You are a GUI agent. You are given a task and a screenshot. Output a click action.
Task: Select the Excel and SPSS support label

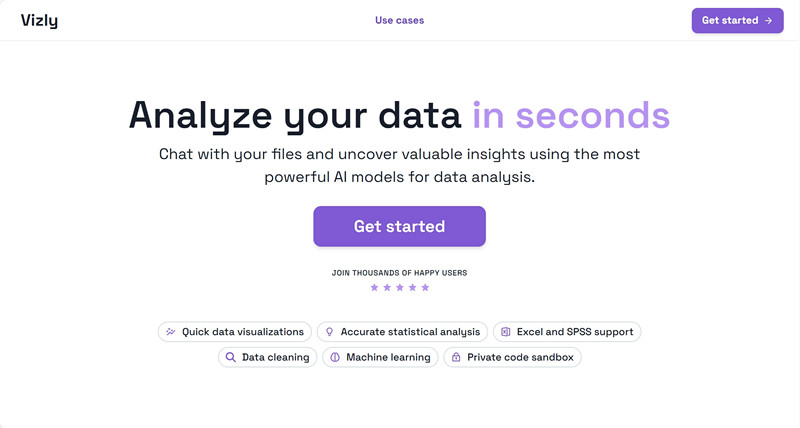pyautogui.click(x=575, y=332)
